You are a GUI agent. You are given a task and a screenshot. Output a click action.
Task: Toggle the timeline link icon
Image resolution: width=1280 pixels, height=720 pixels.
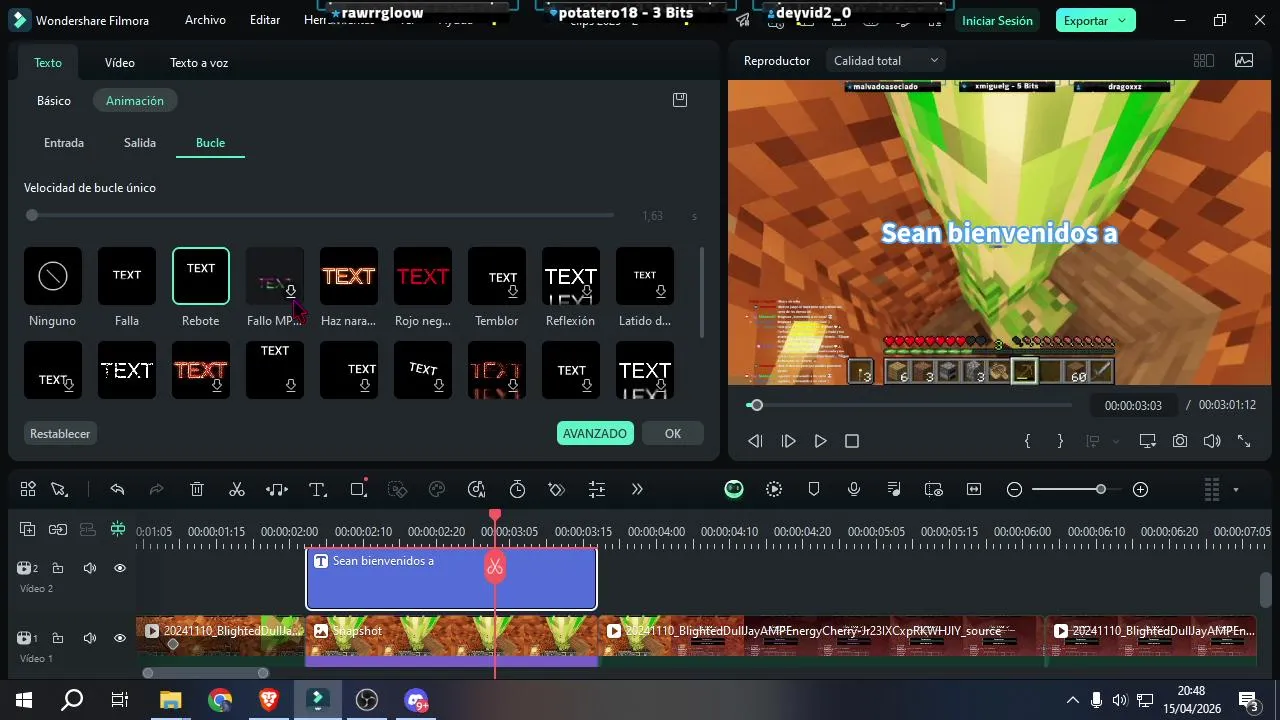[58, 529]
